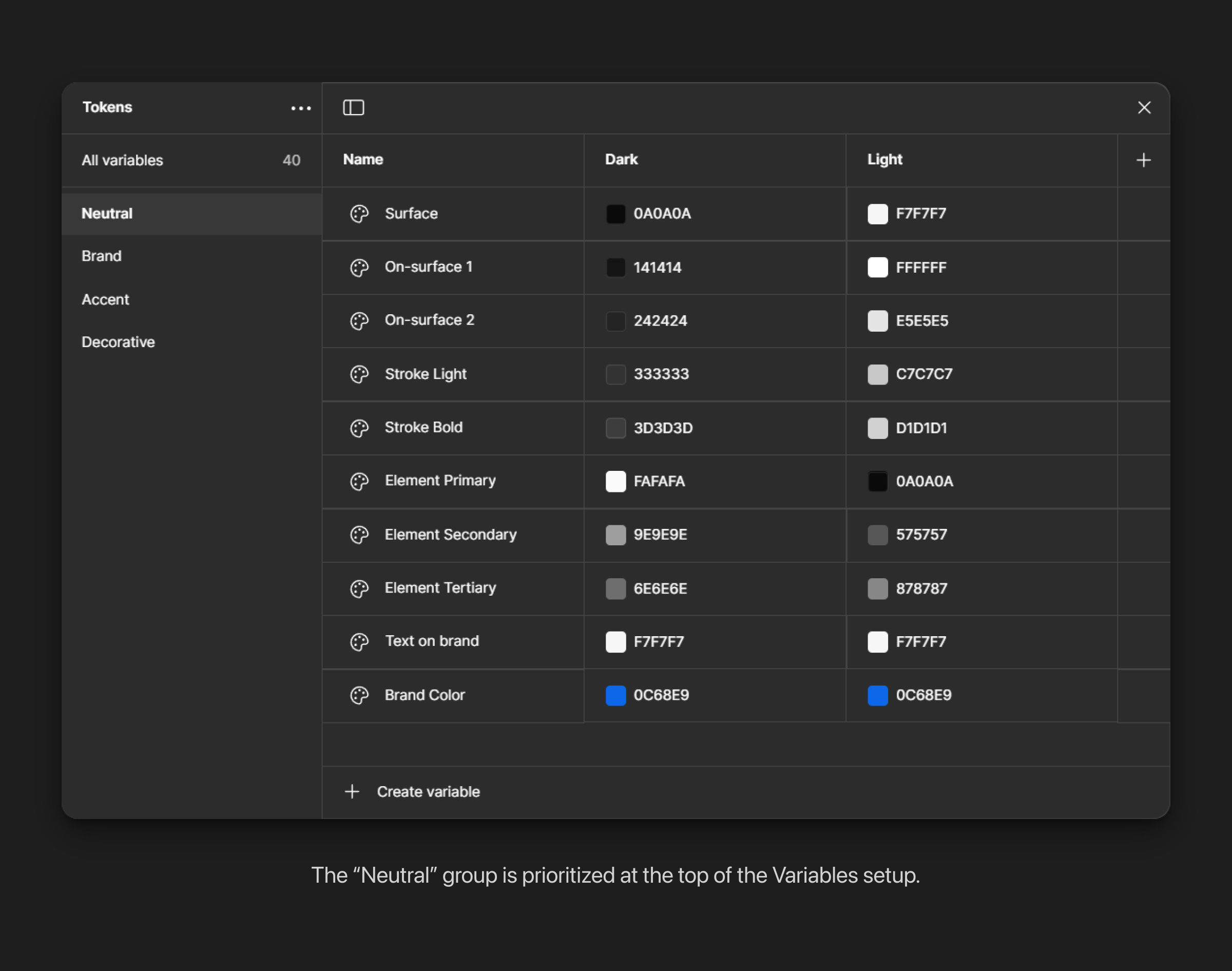
Task: Select the Text on brand variable name
Action: coord(432,641)
